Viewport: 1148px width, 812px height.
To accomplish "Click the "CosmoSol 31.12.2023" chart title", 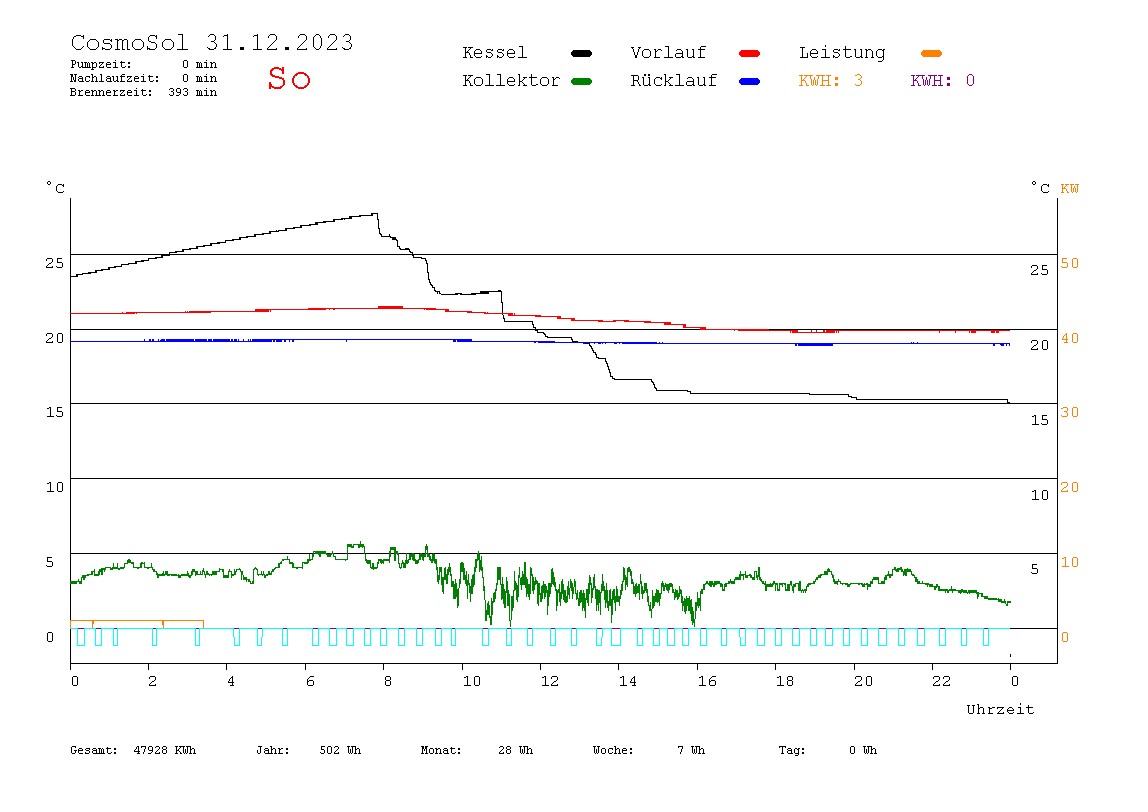I will [212, 42].
